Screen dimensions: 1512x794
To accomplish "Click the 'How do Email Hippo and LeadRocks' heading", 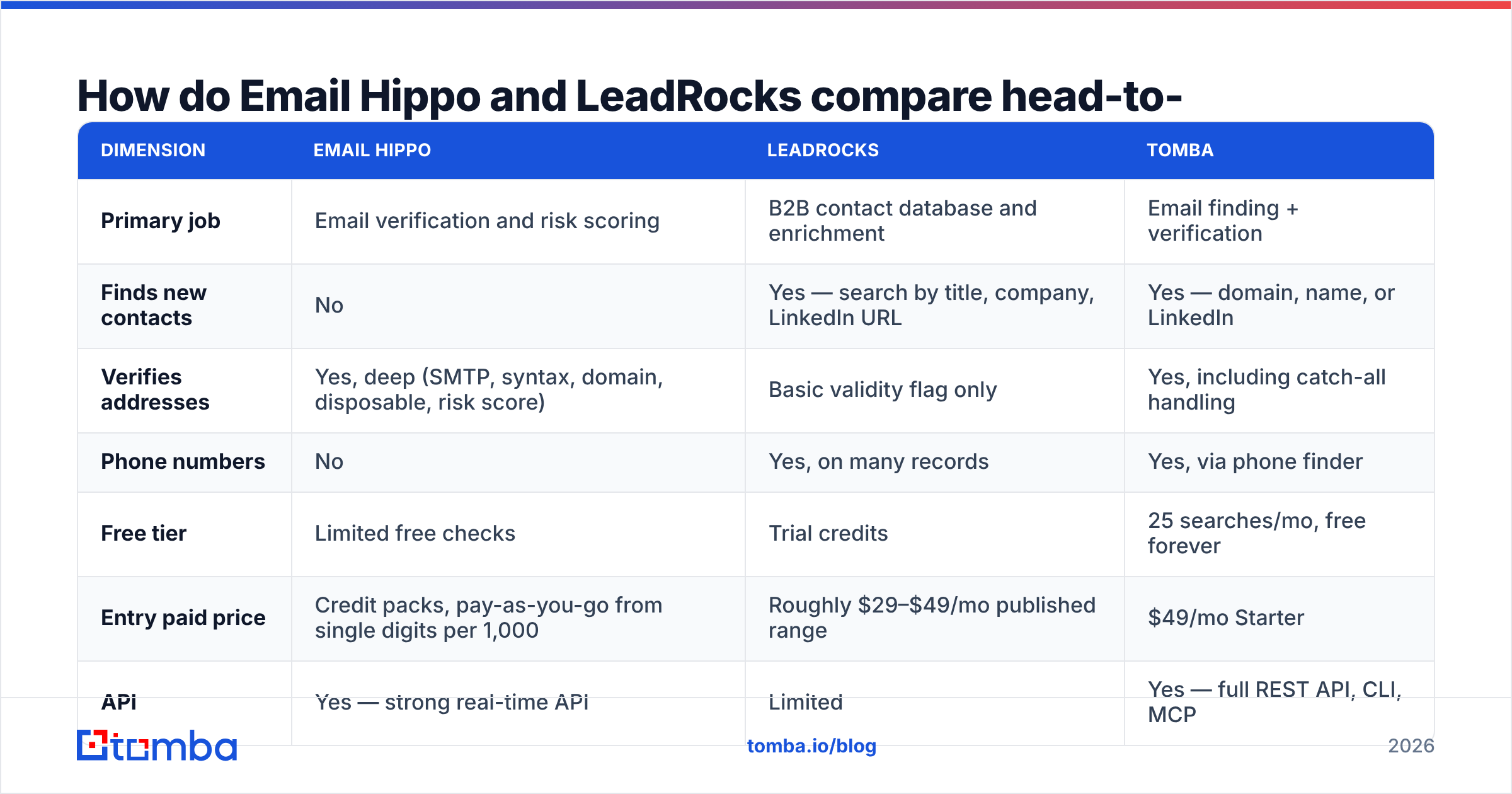I will point(629,96).
